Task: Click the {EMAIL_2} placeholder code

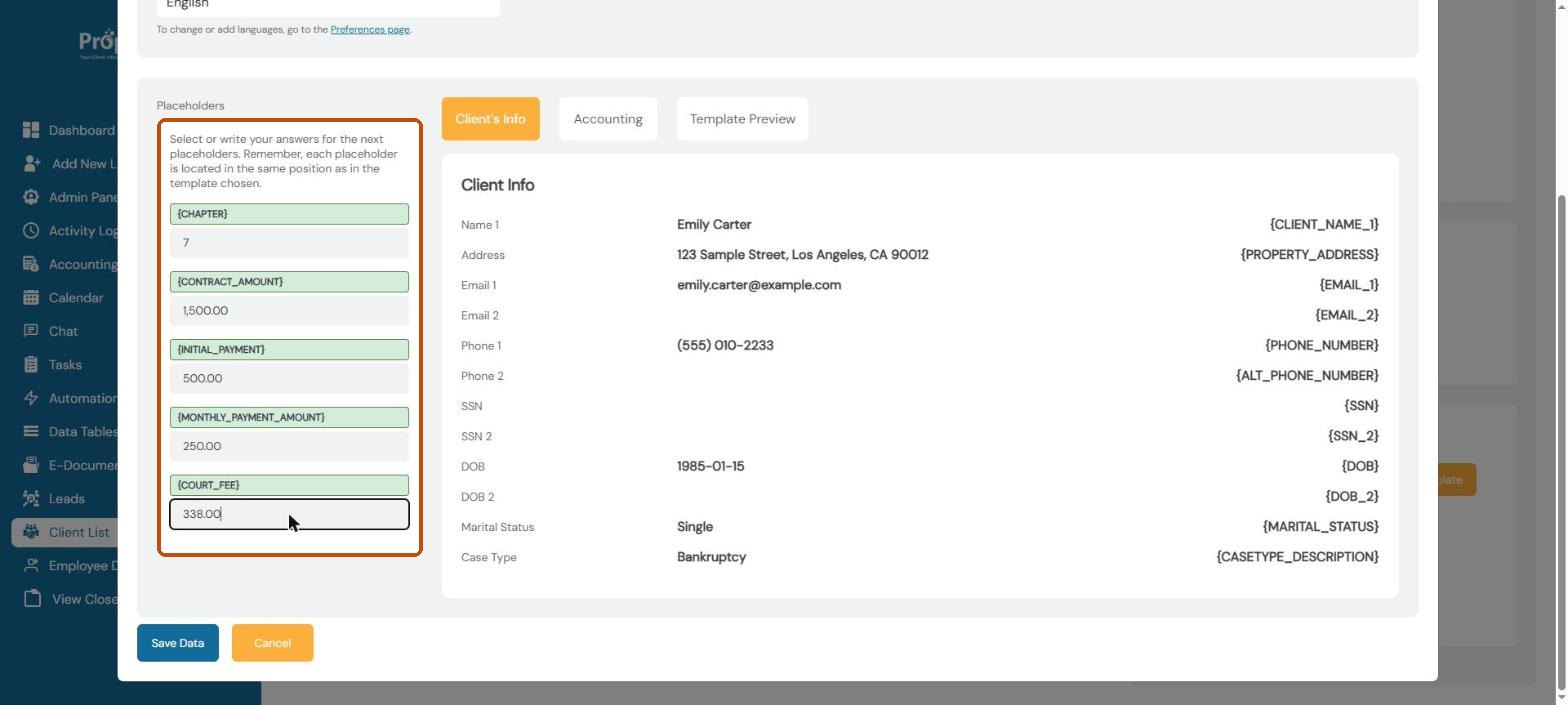Action: (1347, 315)
